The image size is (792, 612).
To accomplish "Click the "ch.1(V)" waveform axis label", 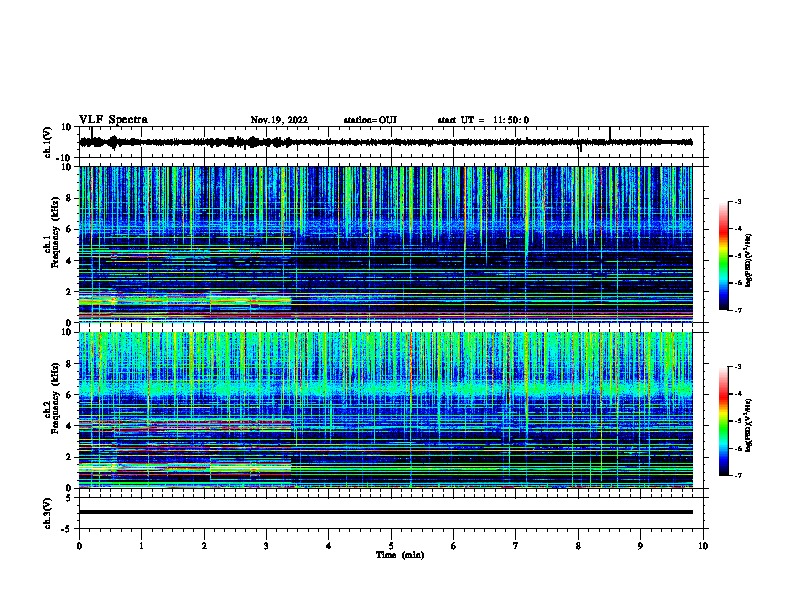I will pyautogui.click(x=48, y=142).
